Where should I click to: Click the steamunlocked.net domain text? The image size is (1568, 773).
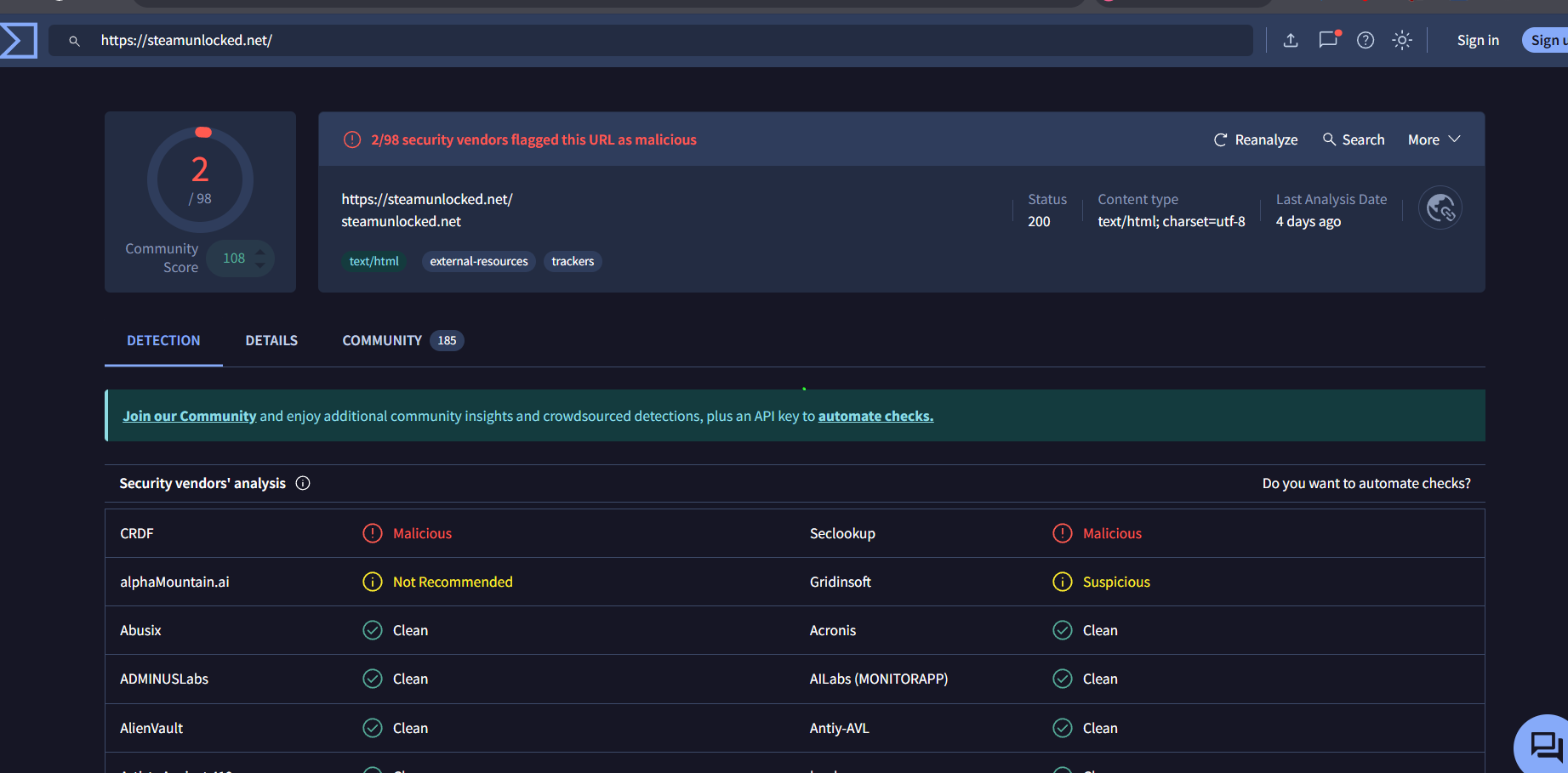coord(402,221)
